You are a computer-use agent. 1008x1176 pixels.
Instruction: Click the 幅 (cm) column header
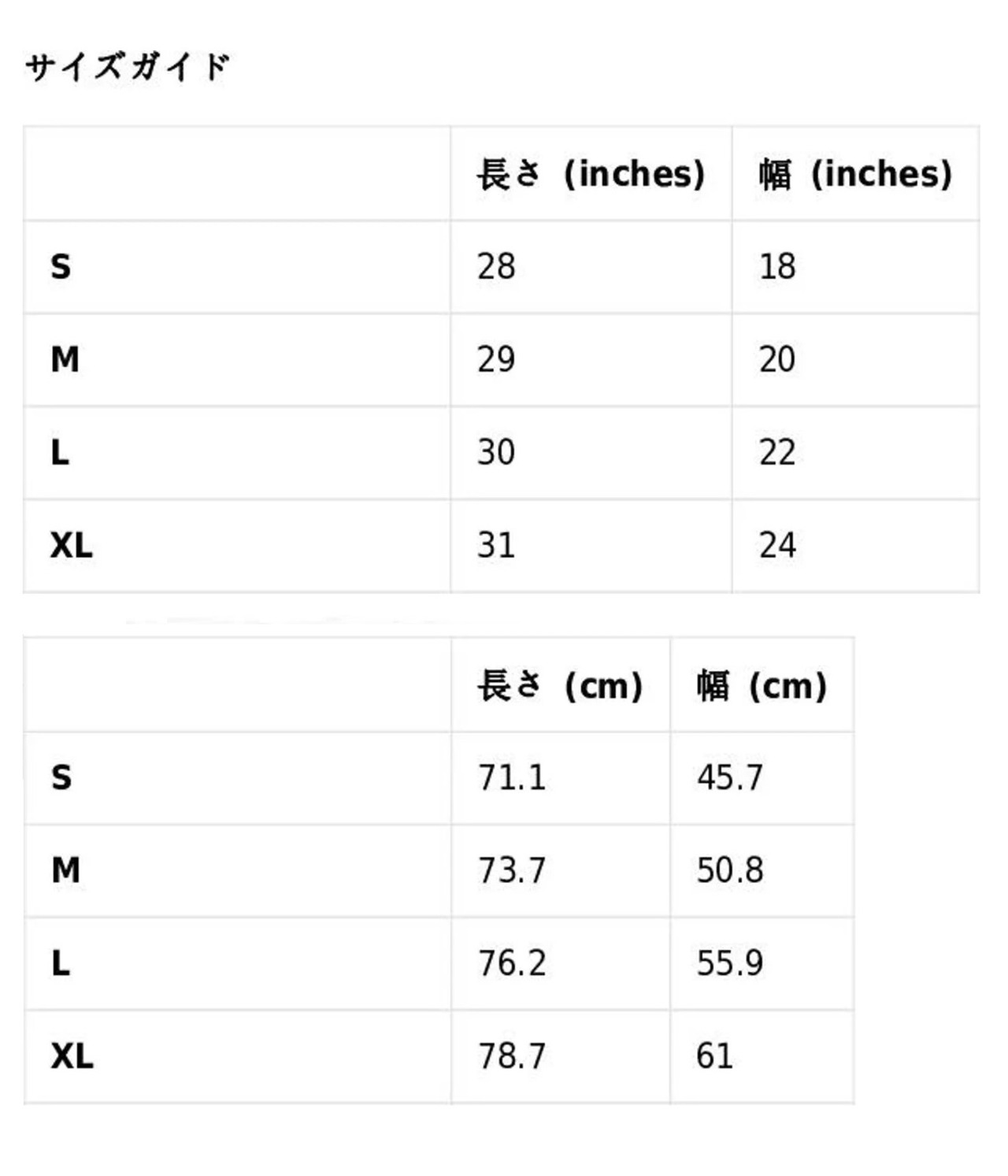coord(762,685)
